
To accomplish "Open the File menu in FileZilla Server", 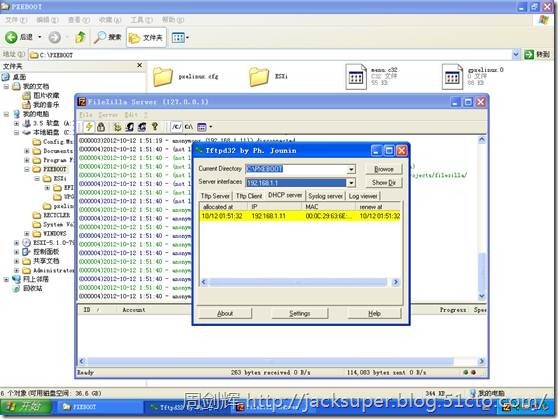I will click(x=86, y=115).
